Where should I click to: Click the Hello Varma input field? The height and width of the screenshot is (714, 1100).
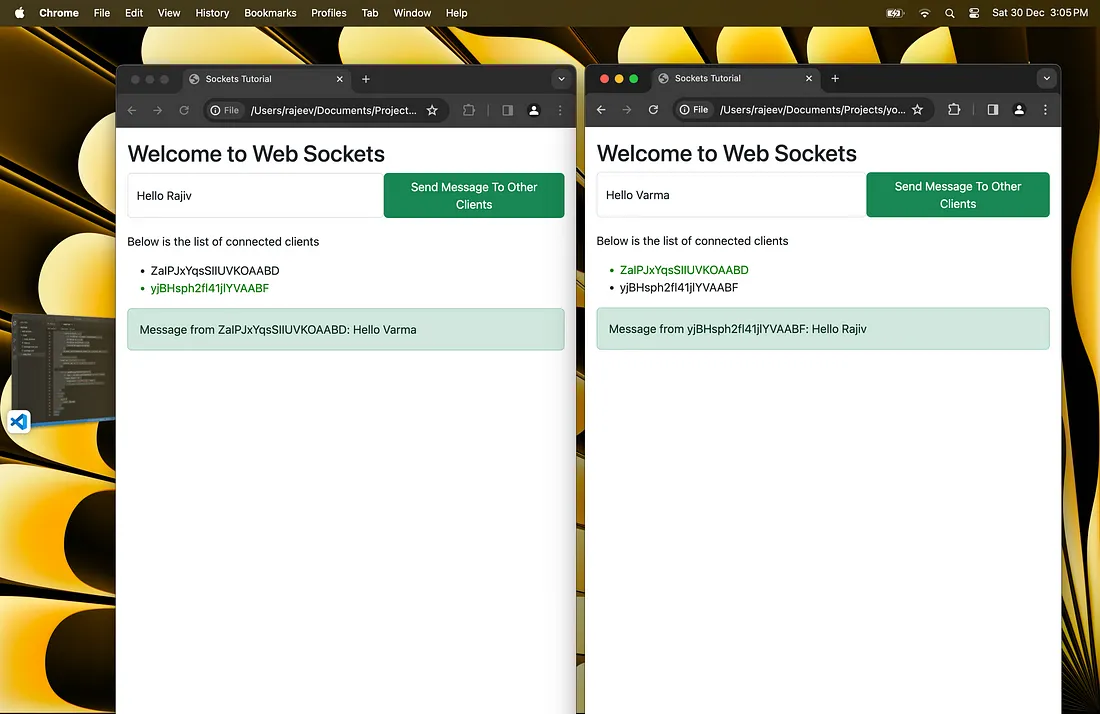click(x=730, y=195)
